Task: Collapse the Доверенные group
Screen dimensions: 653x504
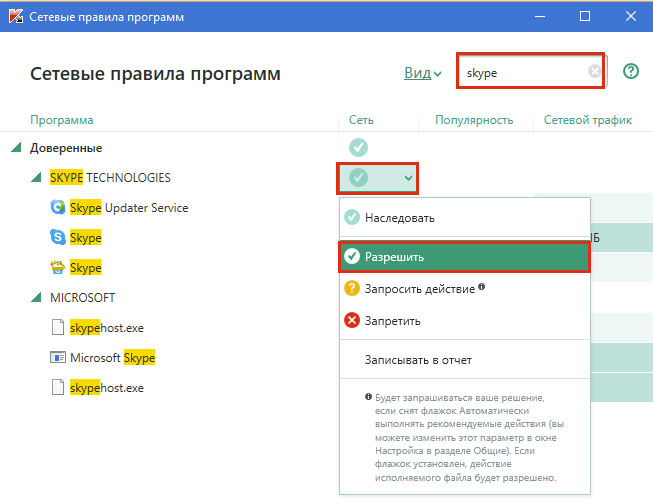Action: point(16,147)
